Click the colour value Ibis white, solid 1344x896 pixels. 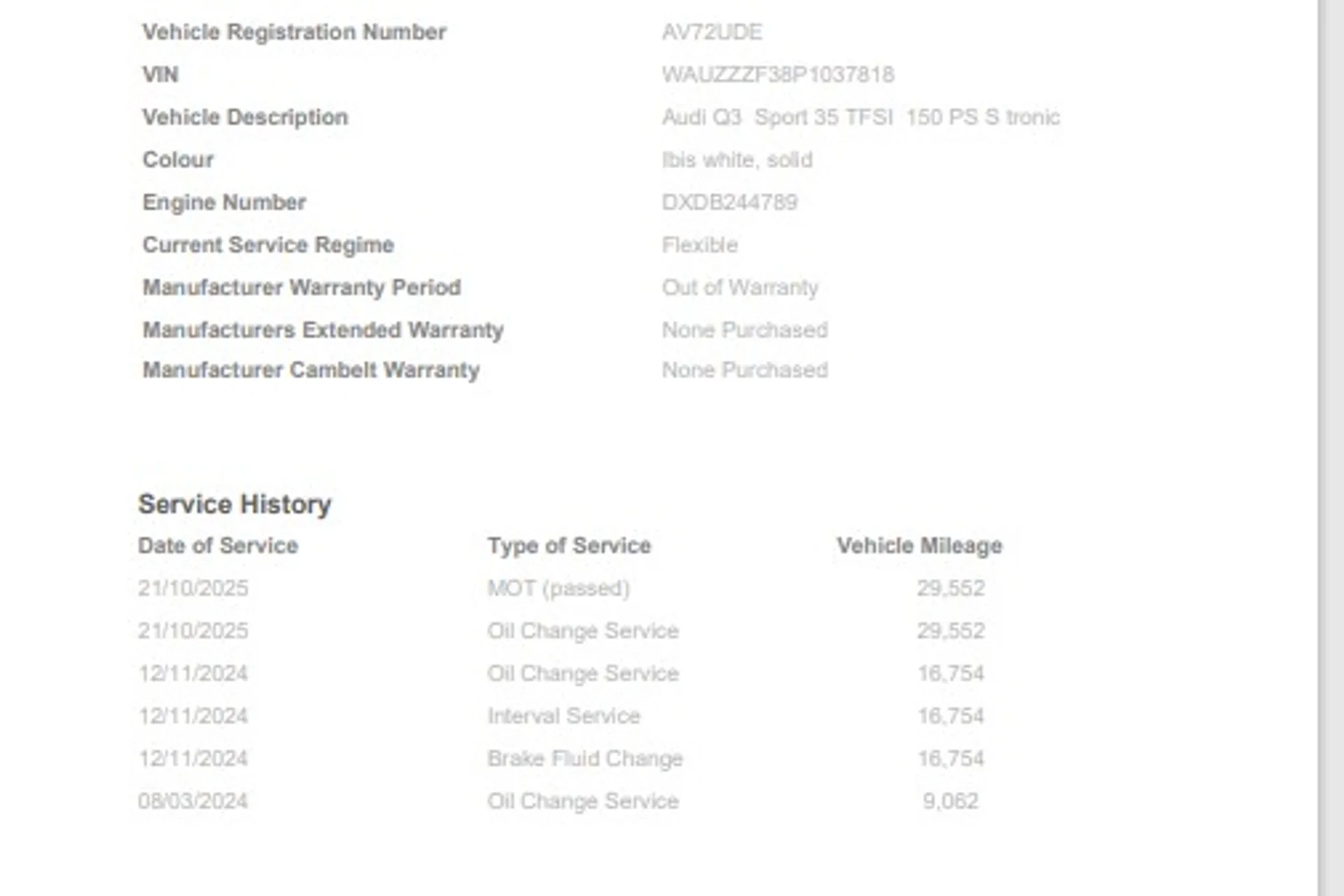click(737, 160)
